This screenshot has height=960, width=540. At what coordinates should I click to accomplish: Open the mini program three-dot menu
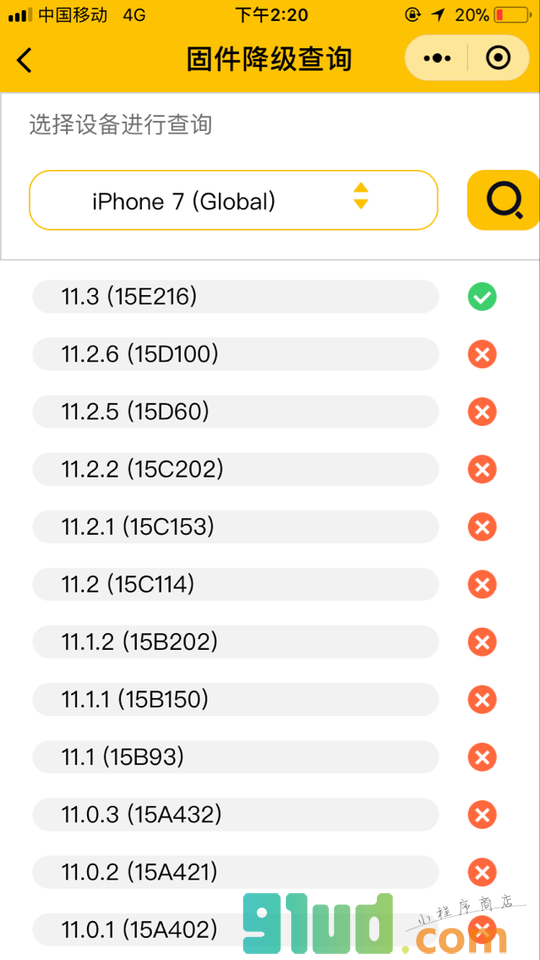[437, 58]
